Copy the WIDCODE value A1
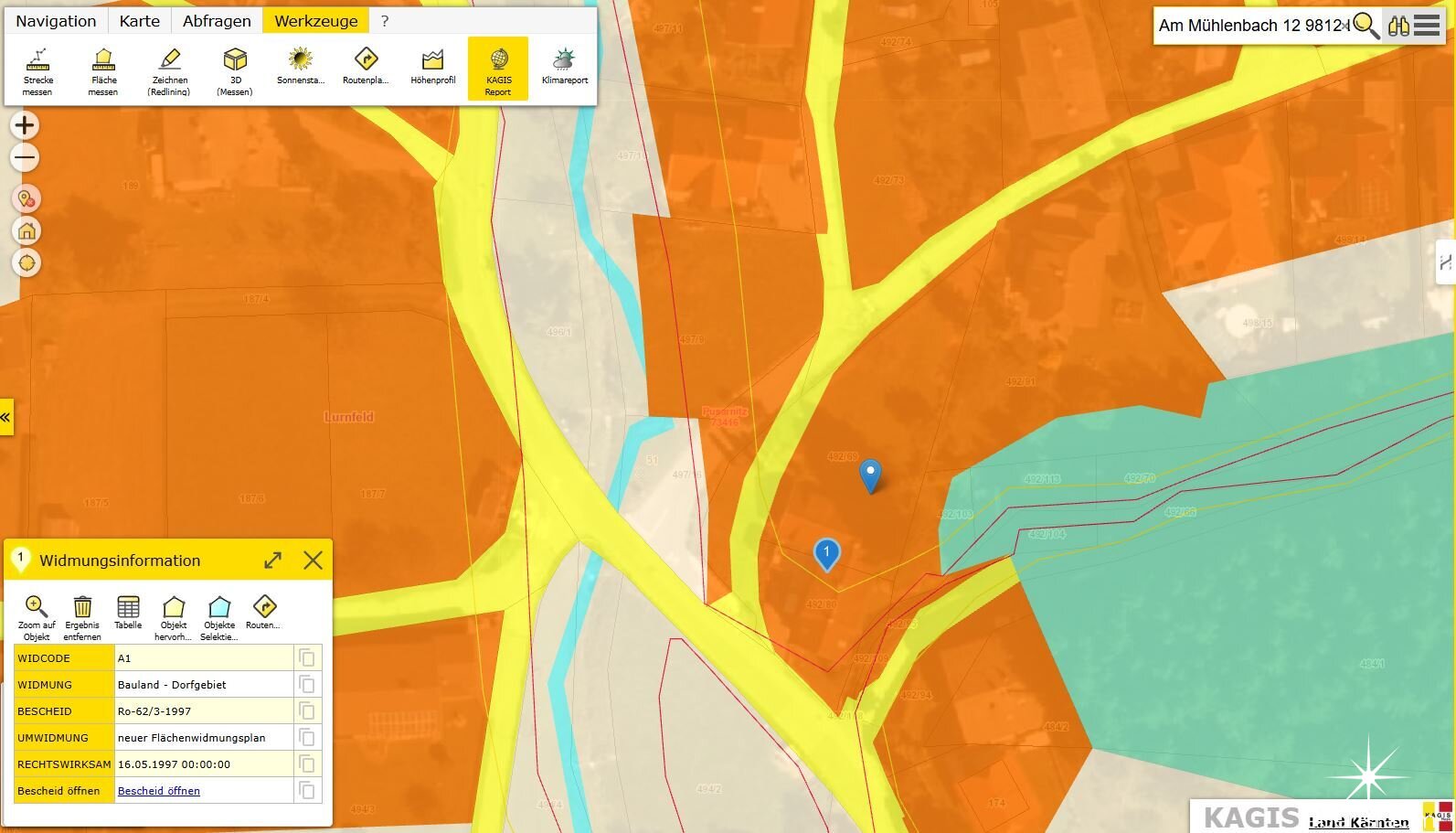This screenshot has height=833, width=1456. (307, 658)
